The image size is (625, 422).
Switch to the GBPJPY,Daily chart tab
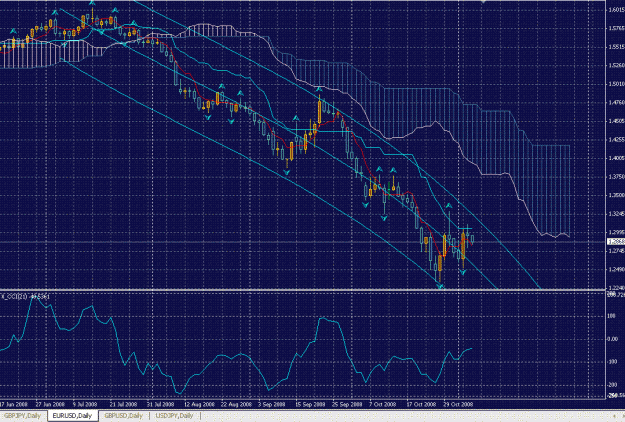[x=23, y=416]
